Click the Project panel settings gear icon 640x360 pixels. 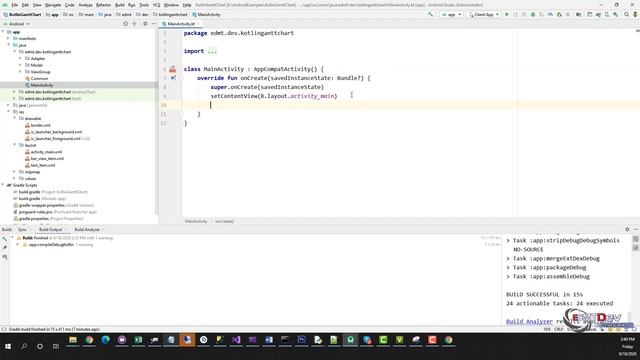(x=145, y=24)
